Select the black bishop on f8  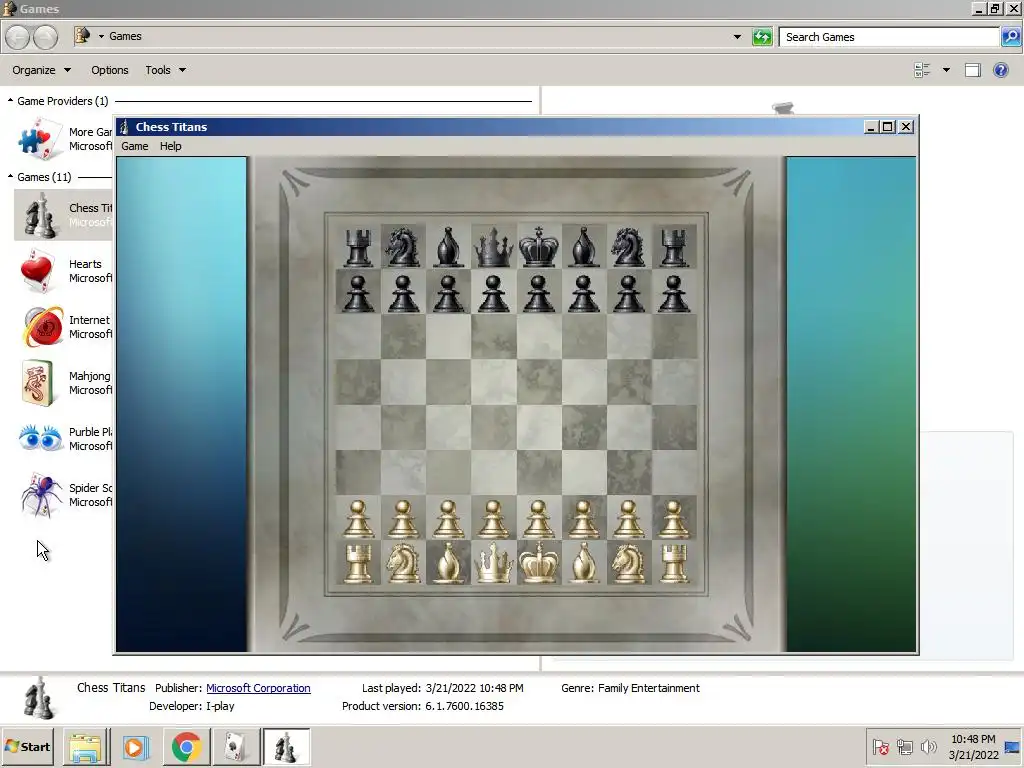click(x=583, y=247)
